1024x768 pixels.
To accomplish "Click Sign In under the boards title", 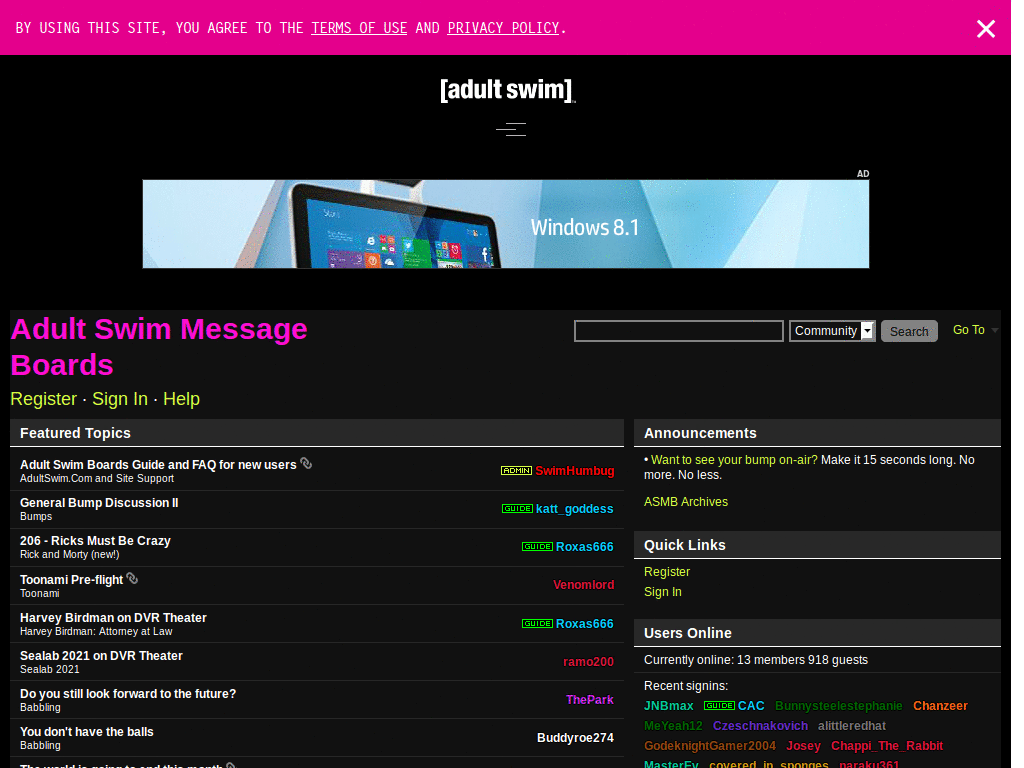I will (120, 399).
